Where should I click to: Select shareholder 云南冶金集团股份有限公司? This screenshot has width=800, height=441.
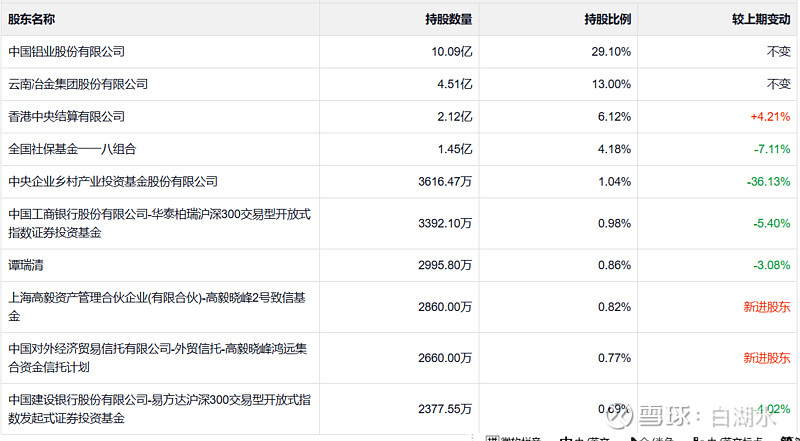(x=78, y=84)
